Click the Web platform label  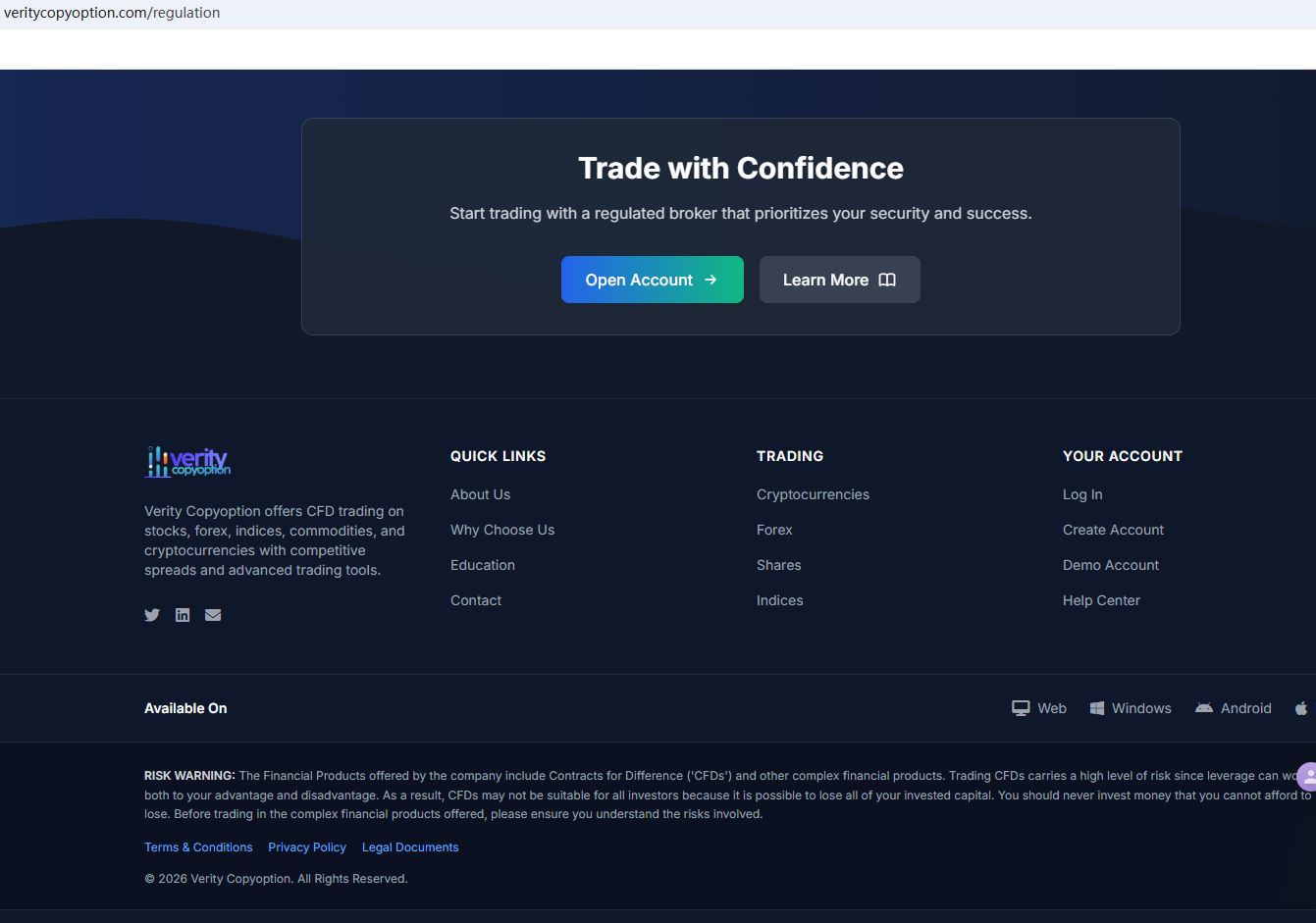1052,708
